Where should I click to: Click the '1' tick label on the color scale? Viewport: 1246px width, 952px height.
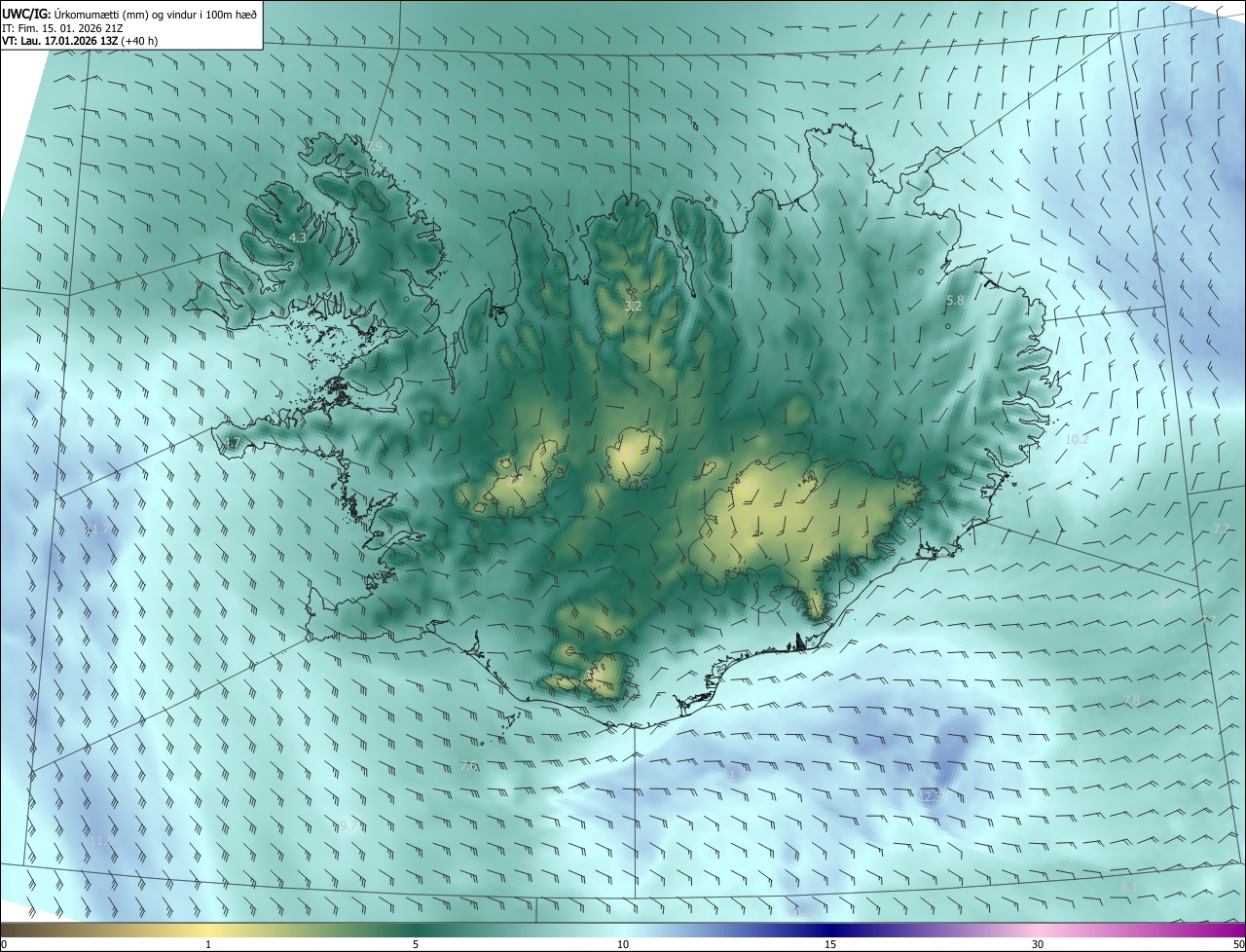[x=208, y=944]
